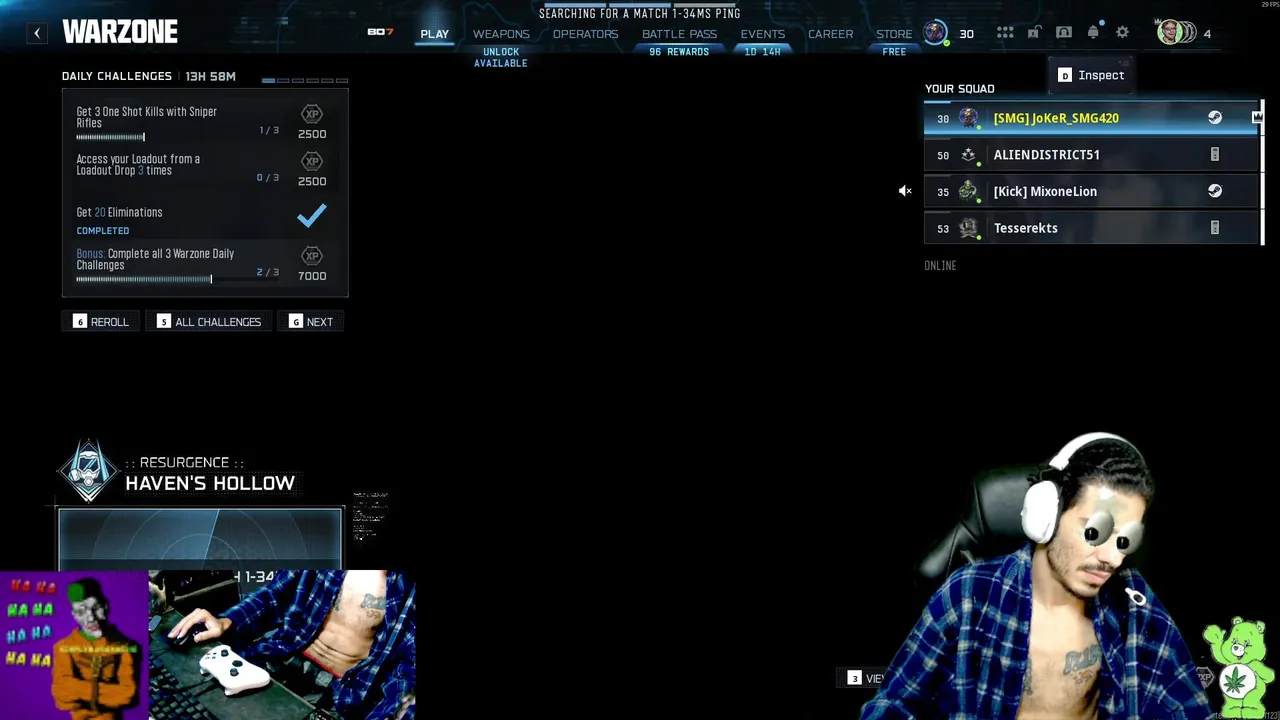Screen dimensions: 1280x720
Task: Click 'Get 20 Eliminations' challenge text
Action: coord(119,212)
